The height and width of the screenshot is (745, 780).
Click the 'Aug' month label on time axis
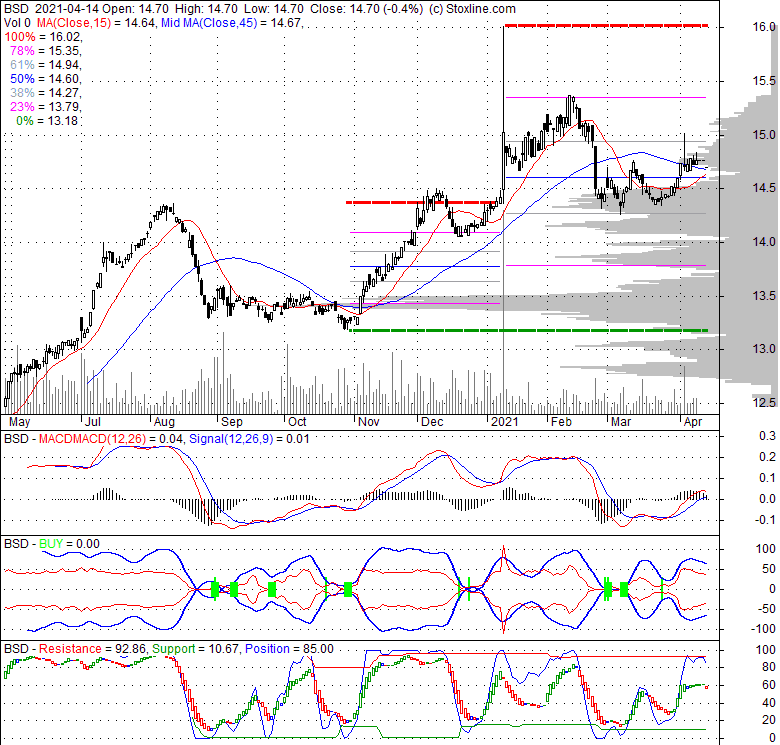[x=164, y=422]
